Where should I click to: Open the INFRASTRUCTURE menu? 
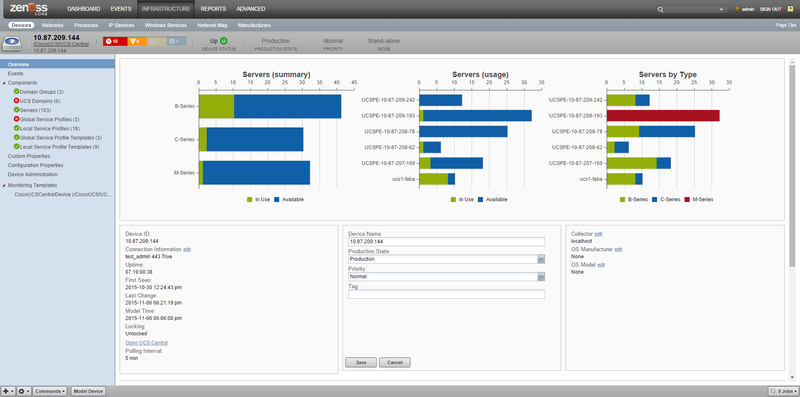click(166, 9)
